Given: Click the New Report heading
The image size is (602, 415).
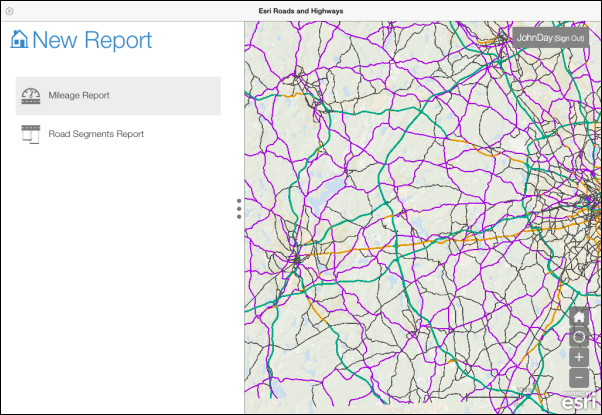Looking at the screenshot, I should 92,40.
